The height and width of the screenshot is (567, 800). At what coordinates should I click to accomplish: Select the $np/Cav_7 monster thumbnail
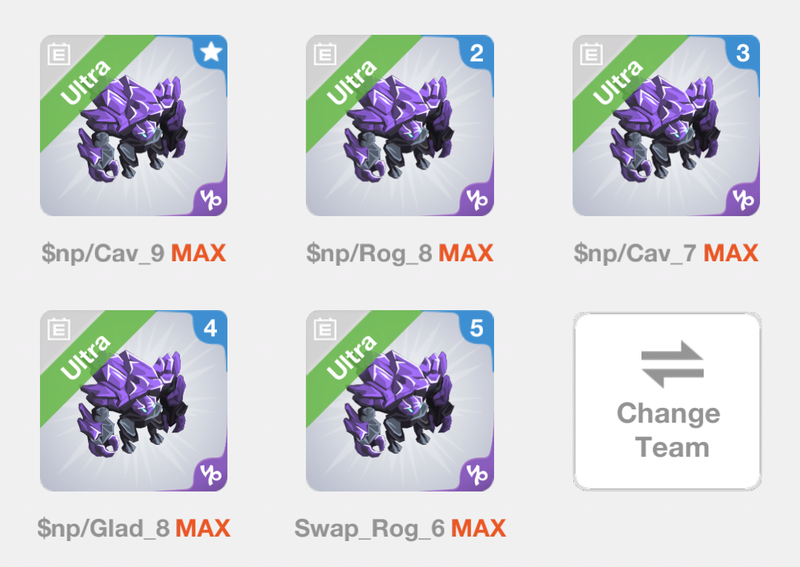(666, 126)
